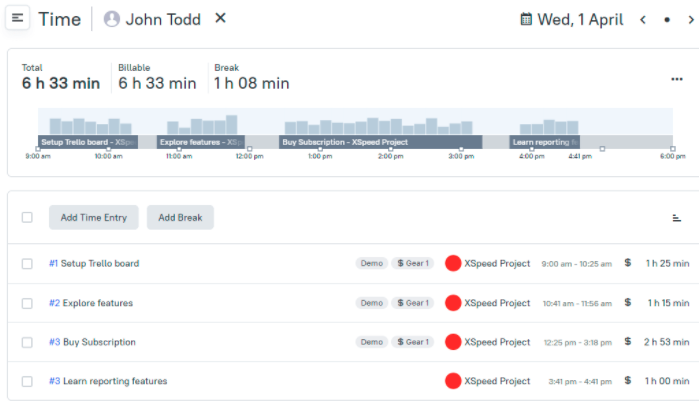
Task: Click the Gear 1 tag on Setup Trello board
Action: coord(413,263)
